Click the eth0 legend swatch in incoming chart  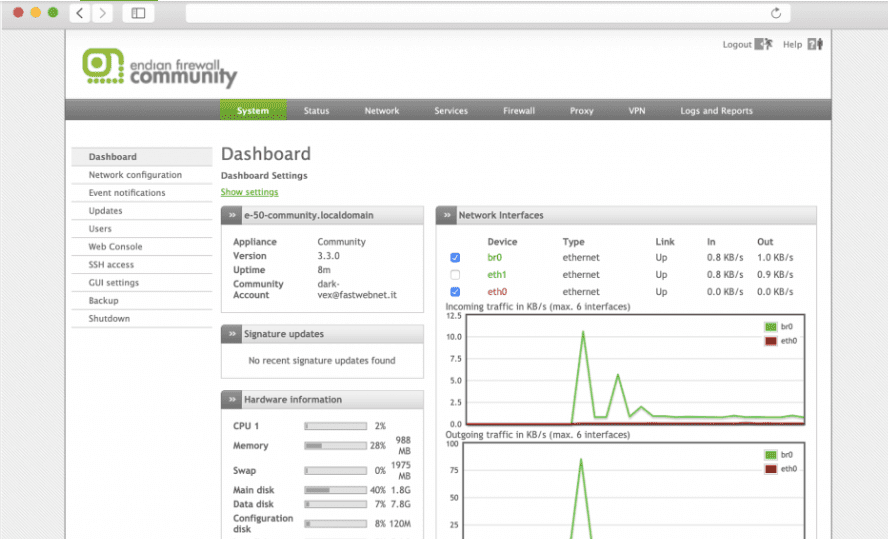(x=771, y=341)
